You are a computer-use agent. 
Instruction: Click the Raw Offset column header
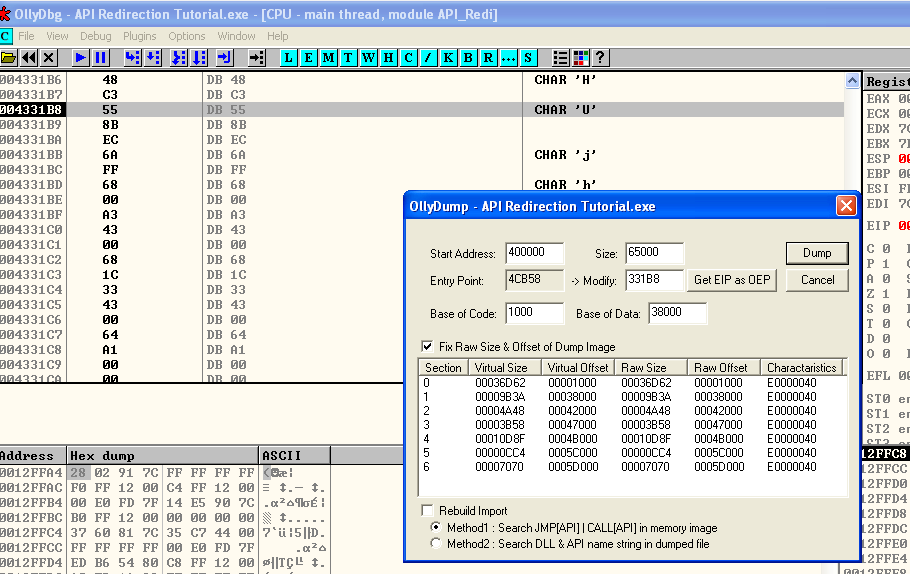pos(724,367)
